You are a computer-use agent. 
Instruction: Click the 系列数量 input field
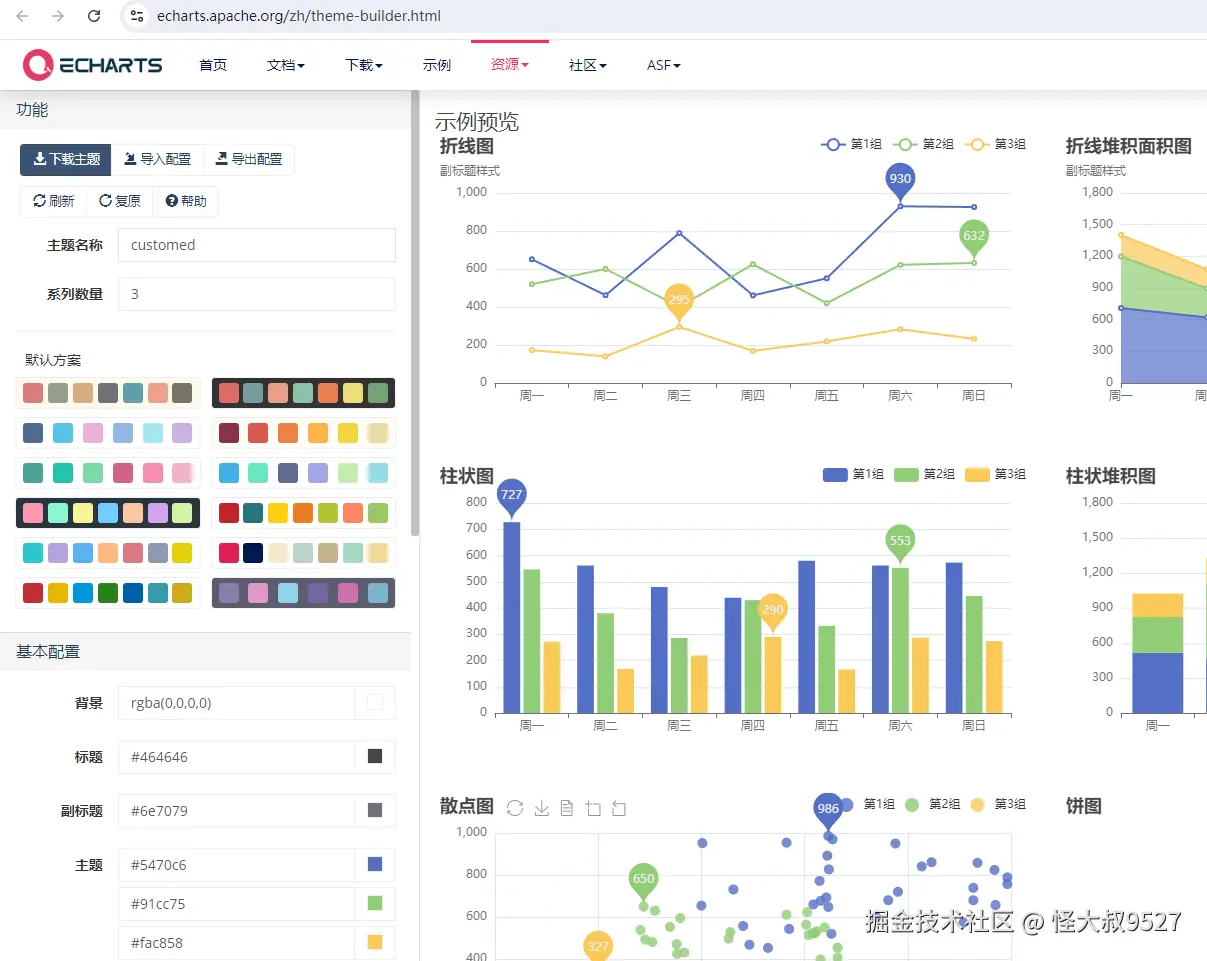click(x=257, y=294)
